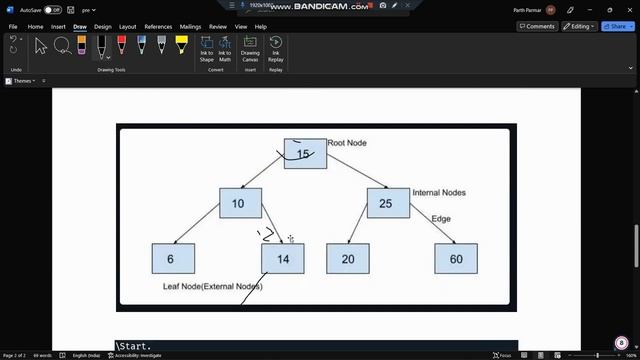
Task: Switch to Print Layout view icon
Action: click(541, 356)
